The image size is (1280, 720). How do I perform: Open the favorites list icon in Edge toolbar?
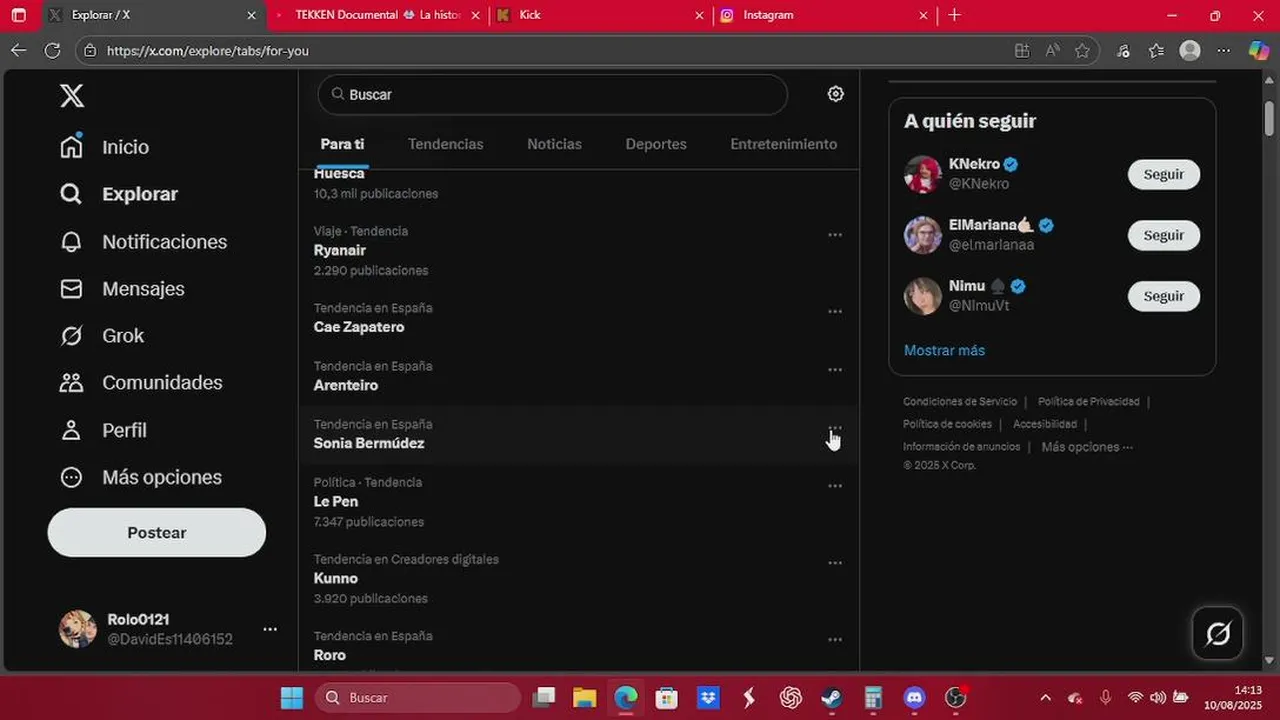point(1156,50)
